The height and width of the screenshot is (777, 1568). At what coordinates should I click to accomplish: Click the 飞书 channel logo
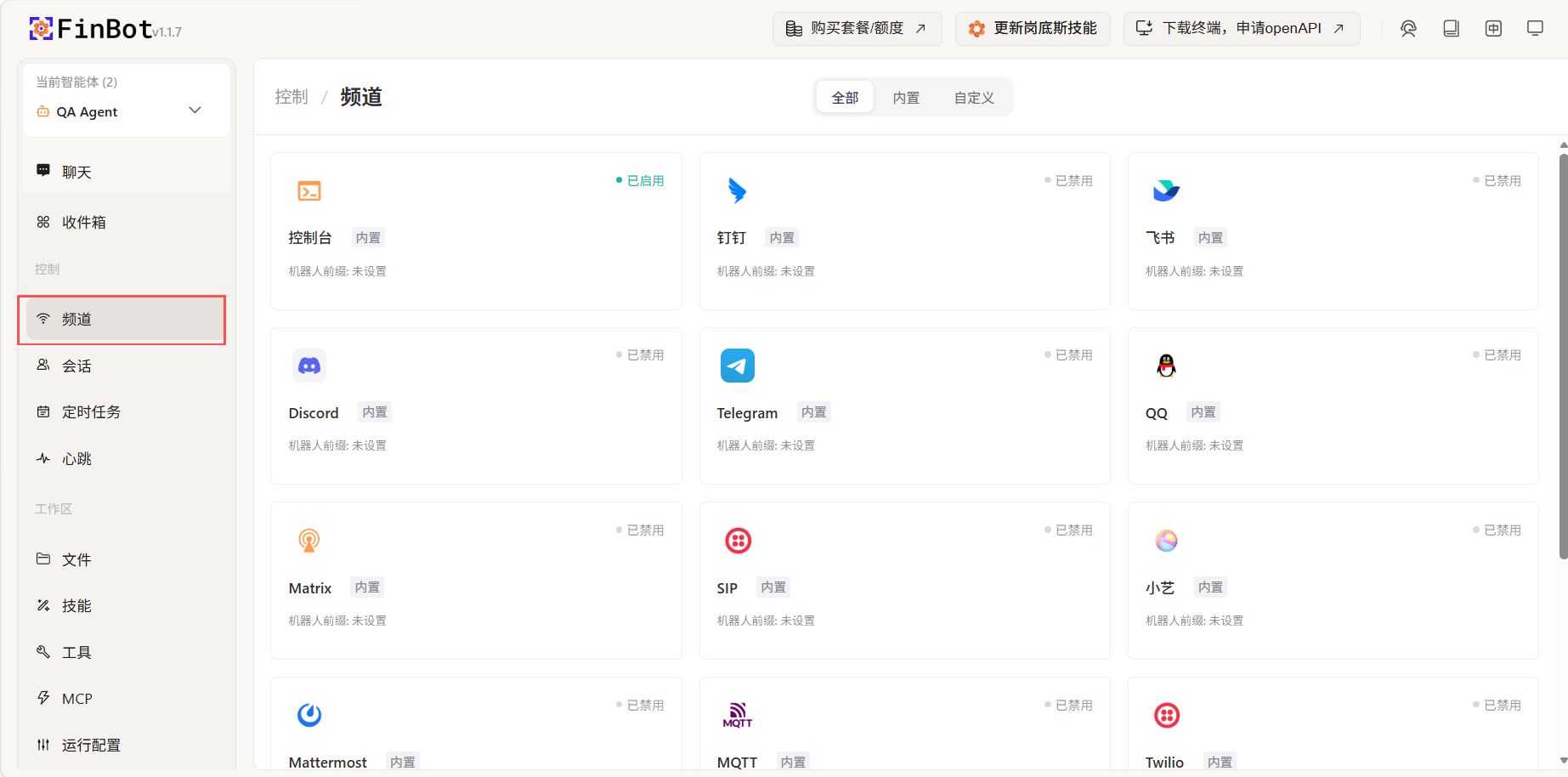(x=1166, y=190)
